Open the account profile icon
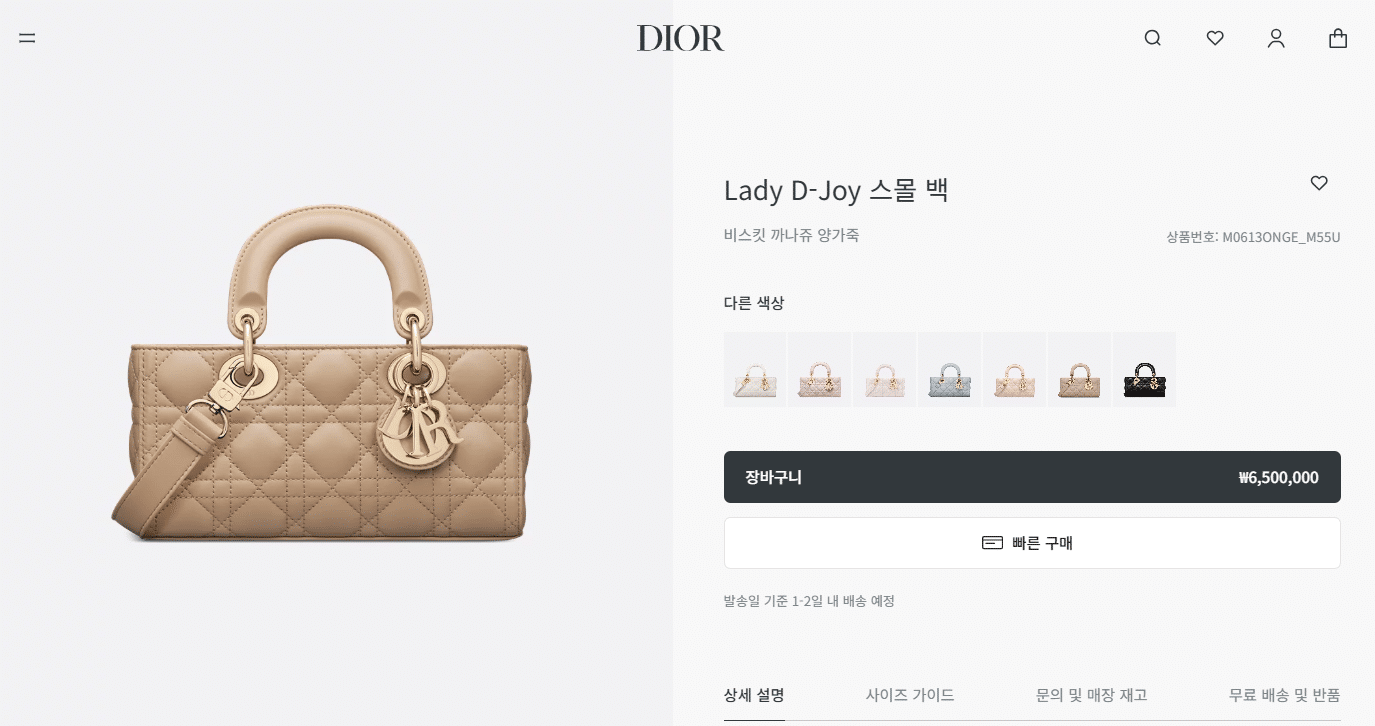This screenshot has height=726, width=1375. (1276, 38)
